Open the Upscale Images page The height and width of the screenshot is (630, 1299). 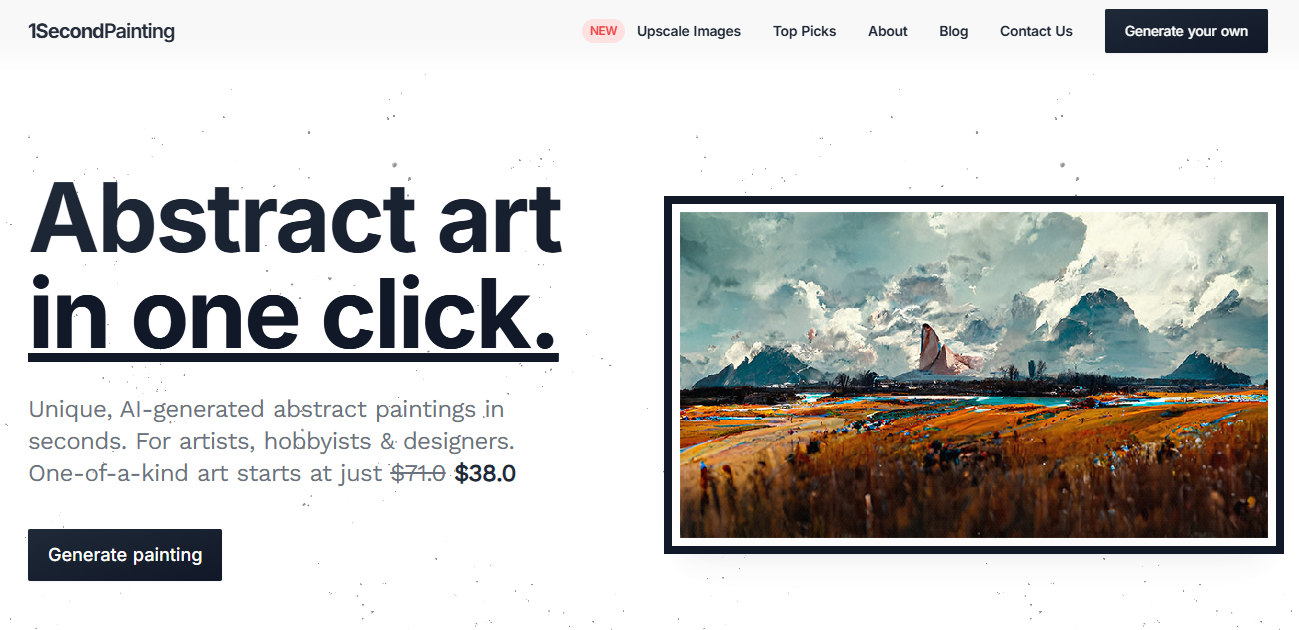(x=689, y=31)
